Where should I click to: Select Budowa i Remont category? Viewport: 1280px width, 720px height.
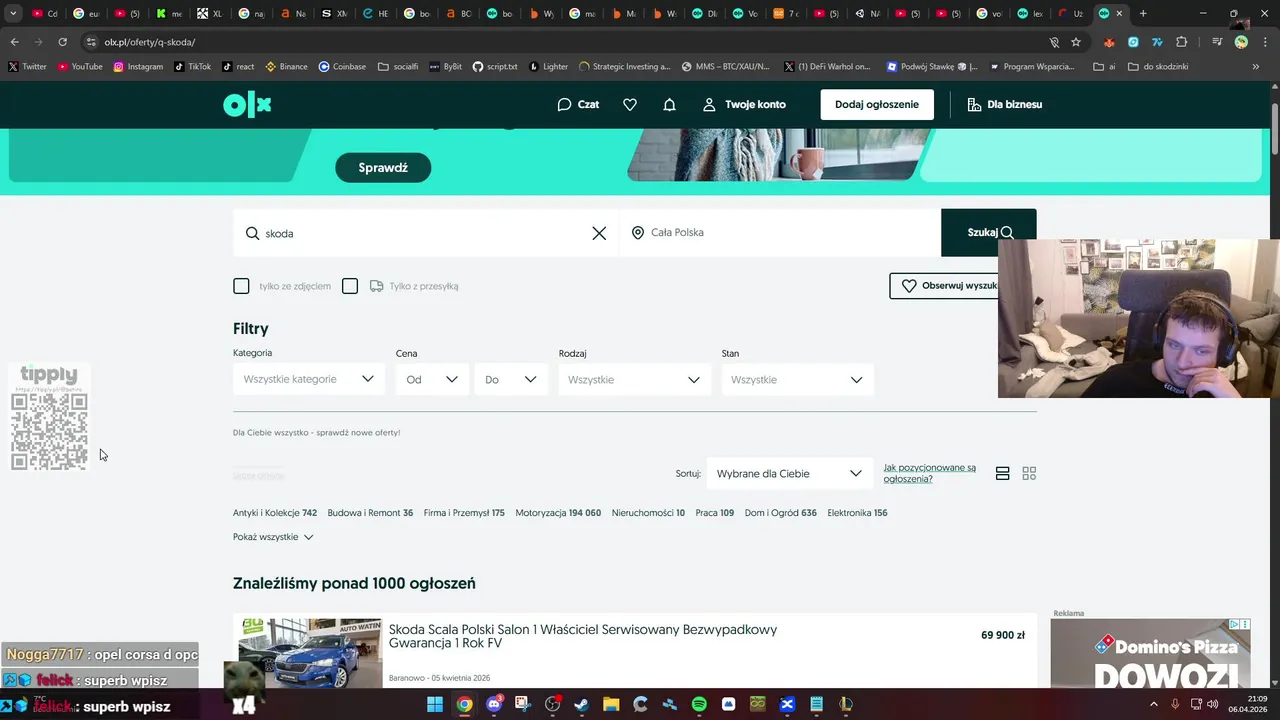click(370, 513)
